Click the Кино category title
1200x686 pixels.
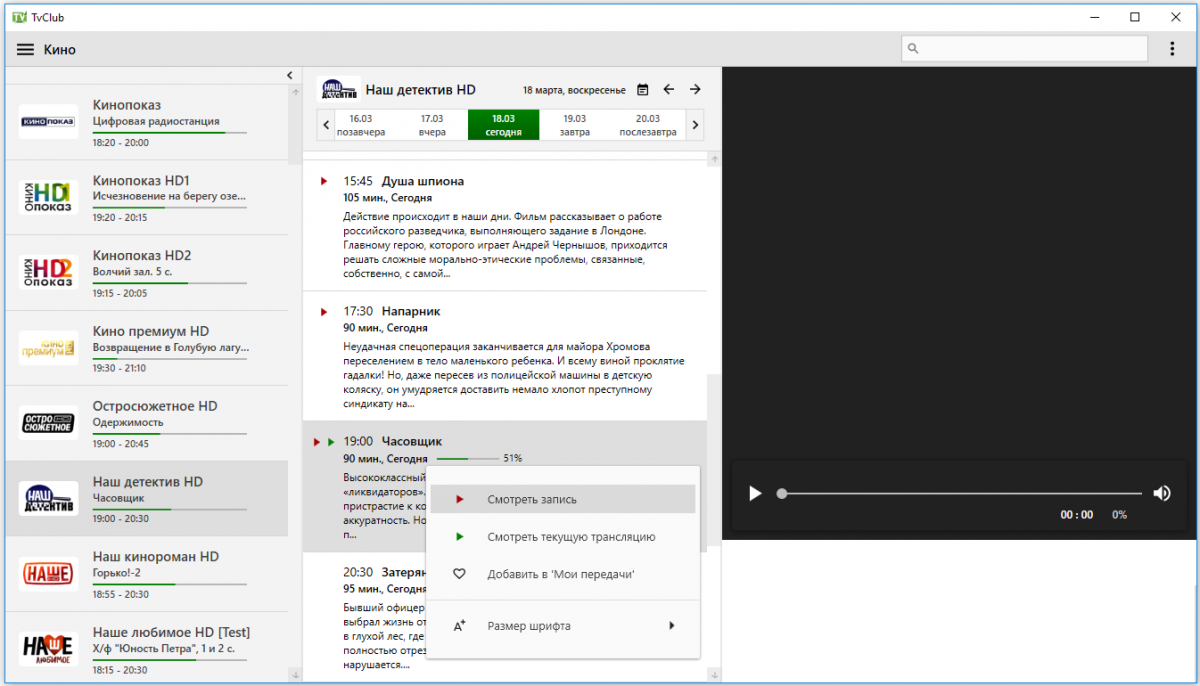(60, 49)
